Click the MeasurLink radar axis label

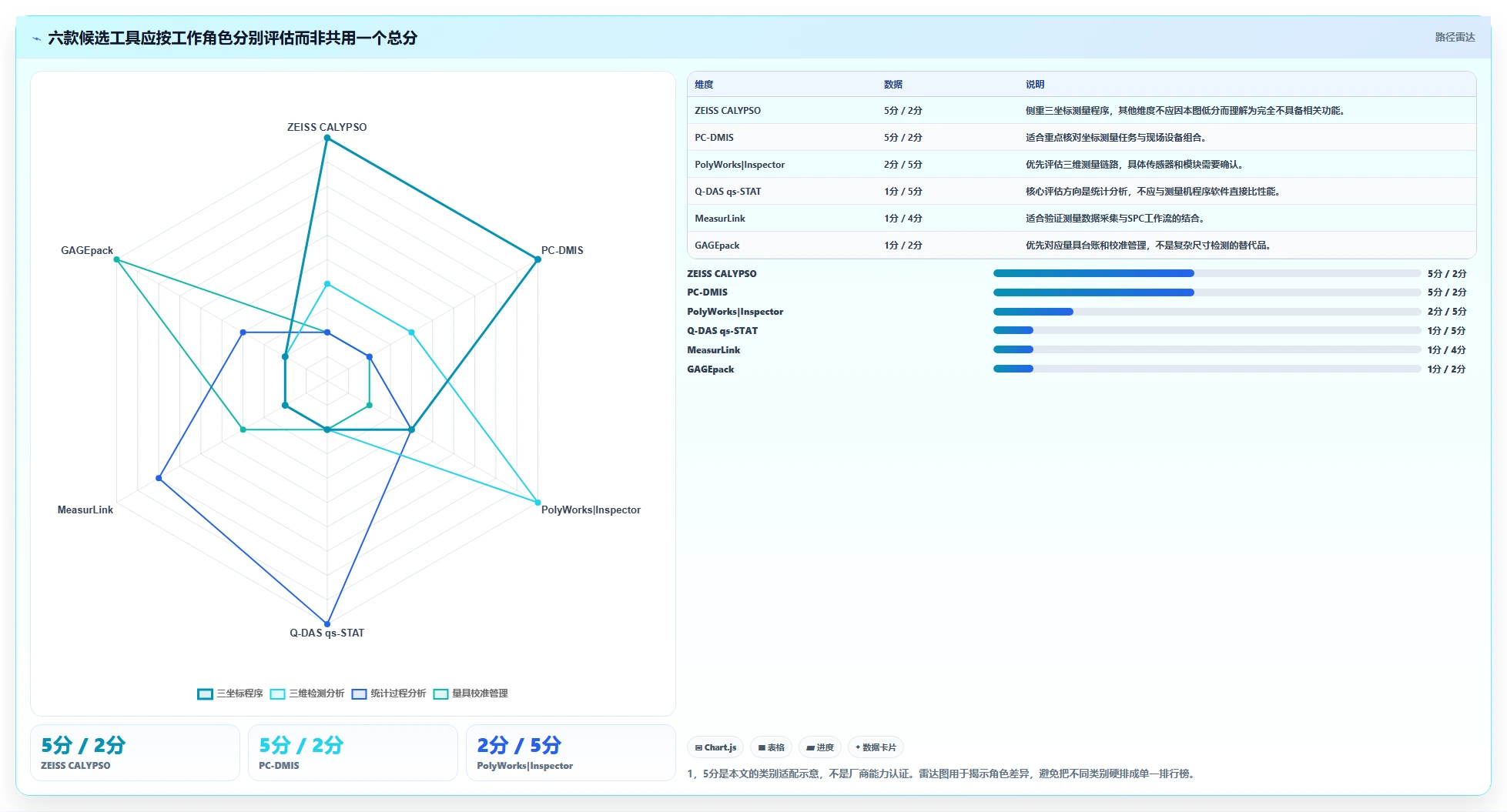[x=85, y=510]
